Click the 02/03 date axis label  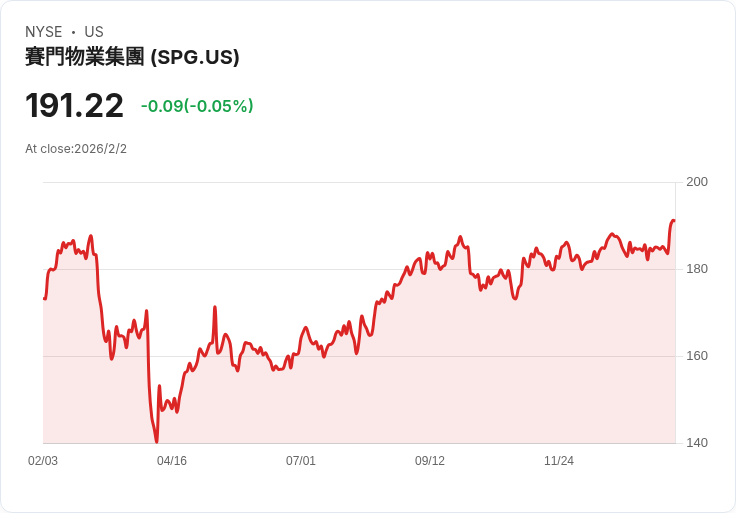pyautogui.click(x=43, y=461)
